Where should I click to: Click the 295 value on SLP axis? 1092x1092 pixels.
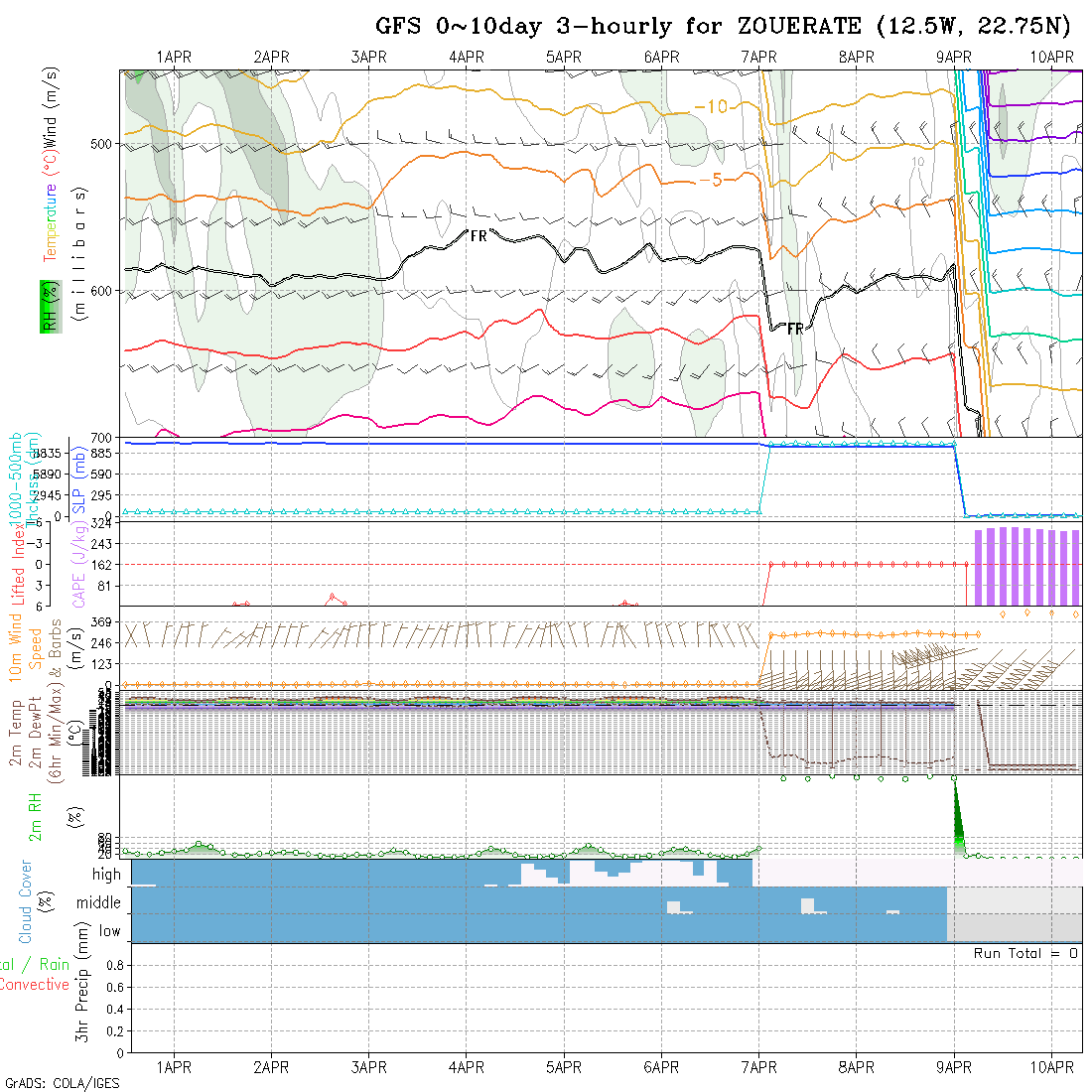point(101,495)
